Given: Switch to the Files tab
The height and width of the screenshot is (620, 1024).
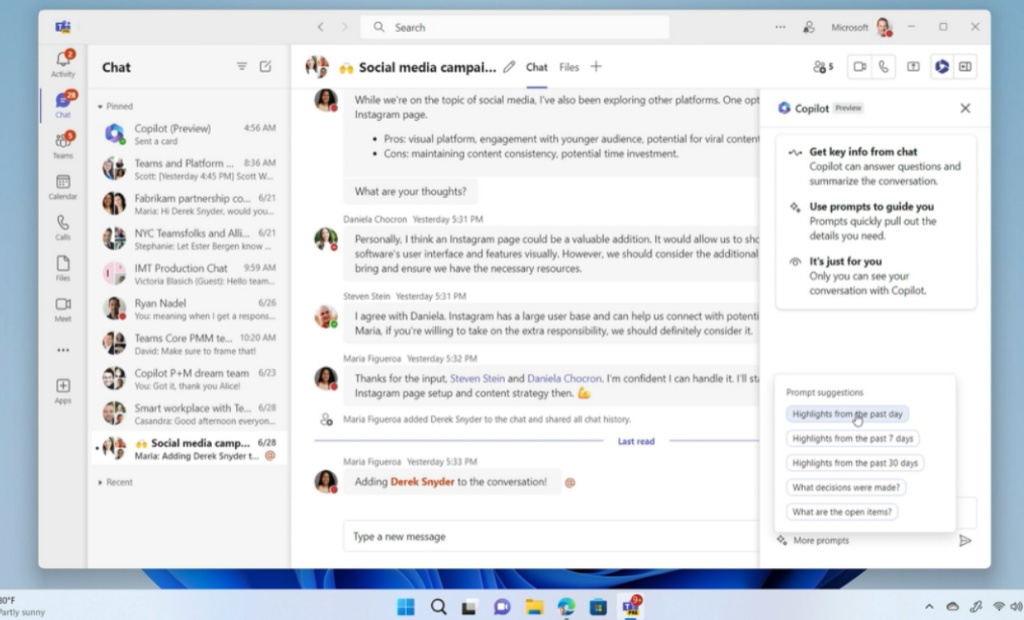Looking at the screenshot, I should [569, 67].
